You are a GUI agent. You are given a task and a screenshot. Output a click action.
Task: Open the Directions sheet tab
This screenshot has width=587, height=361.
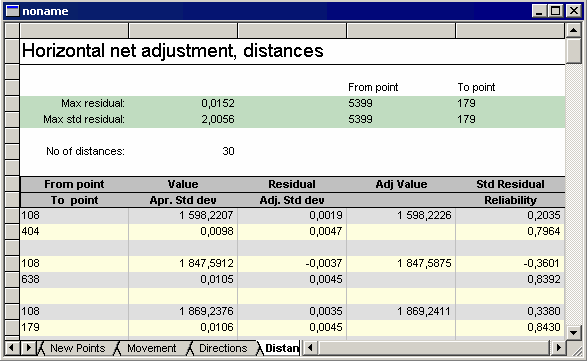(x=223, y=348)
